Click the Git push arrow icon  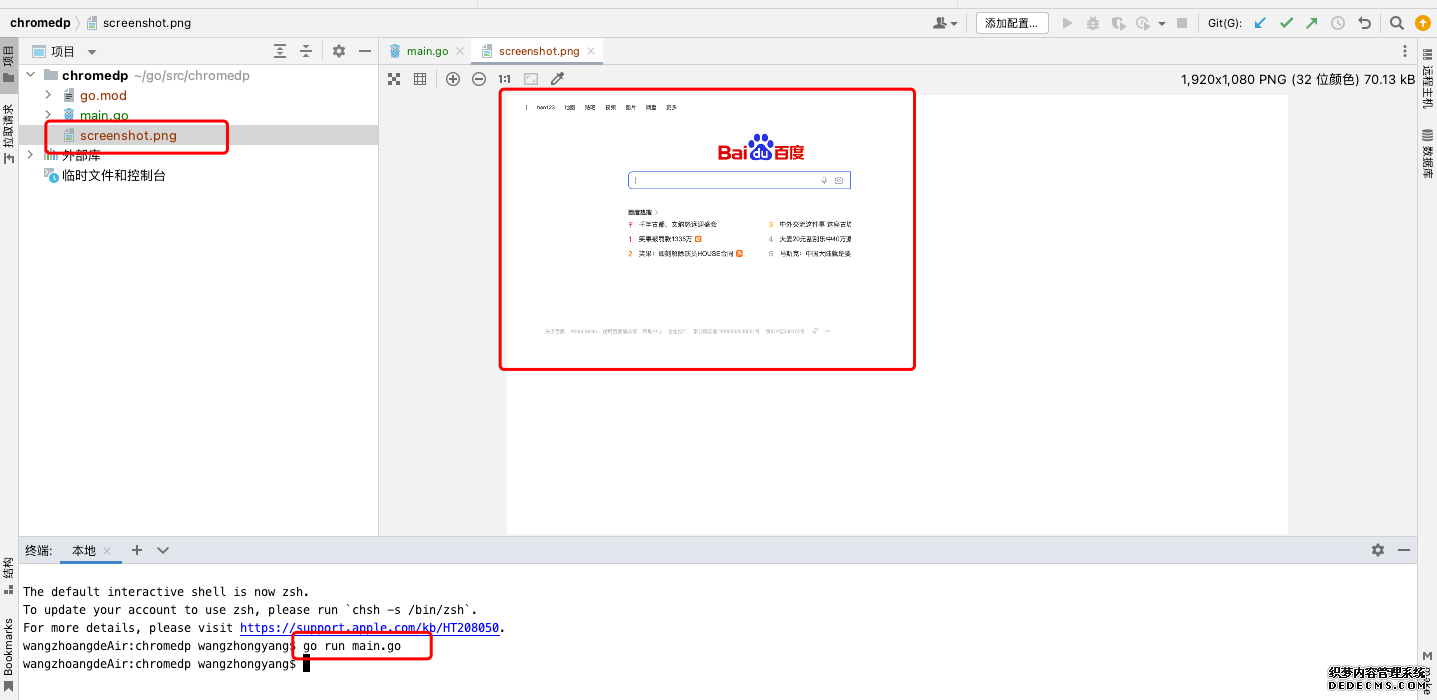(x=1311, y=23)
